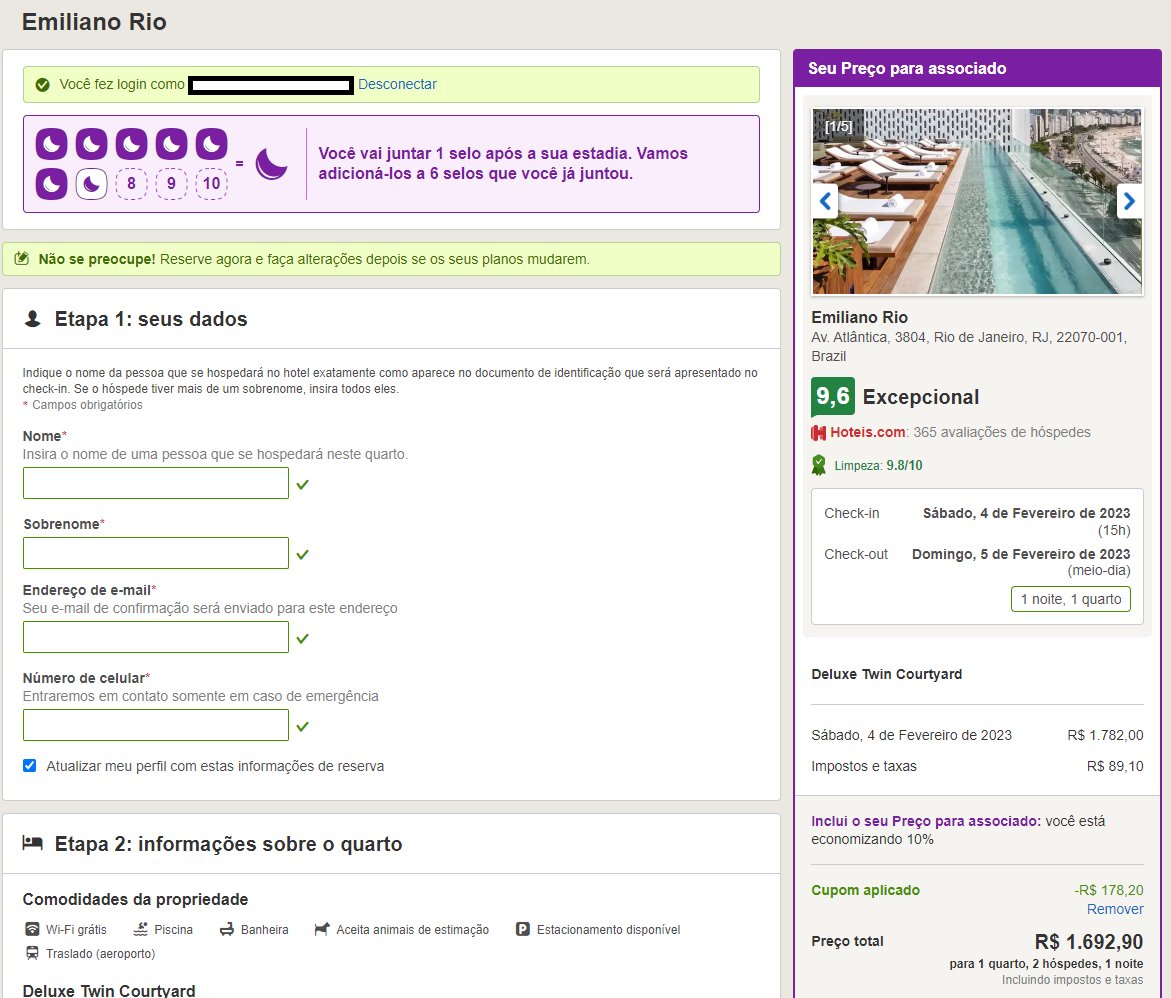
Task: Click the nightly rate R$ 1.782,00
Action: coord(1105,735)
